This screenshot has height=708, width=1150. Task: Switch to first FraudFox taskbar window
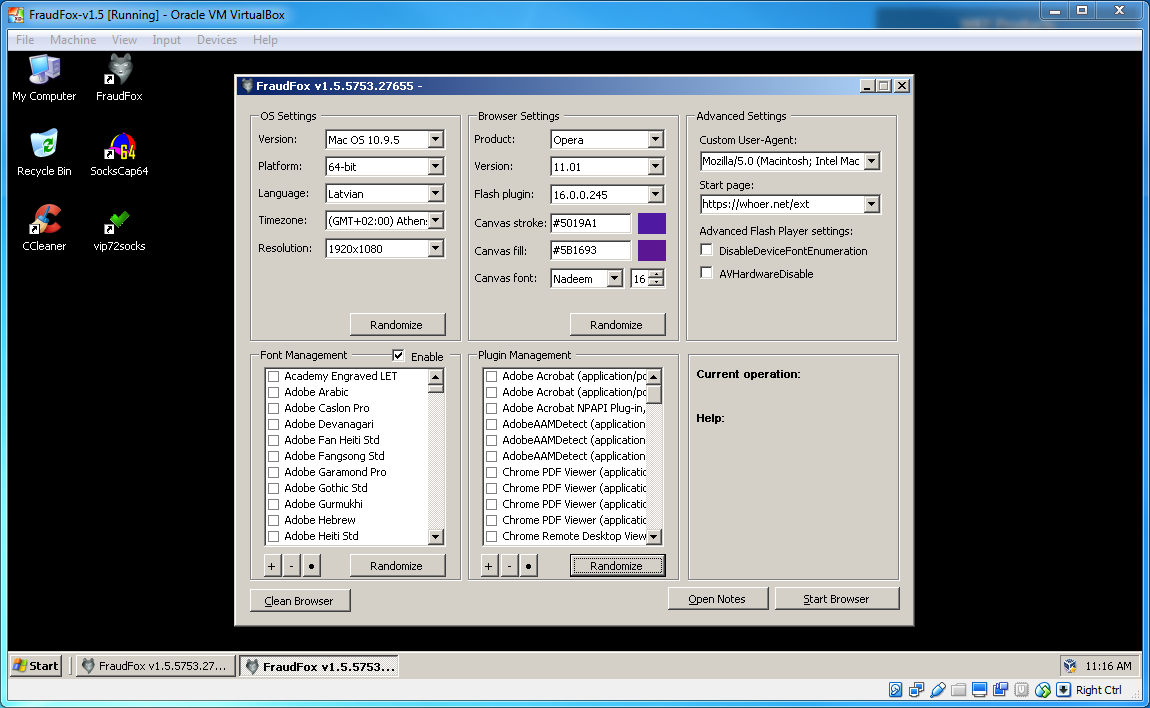point(155,665)
